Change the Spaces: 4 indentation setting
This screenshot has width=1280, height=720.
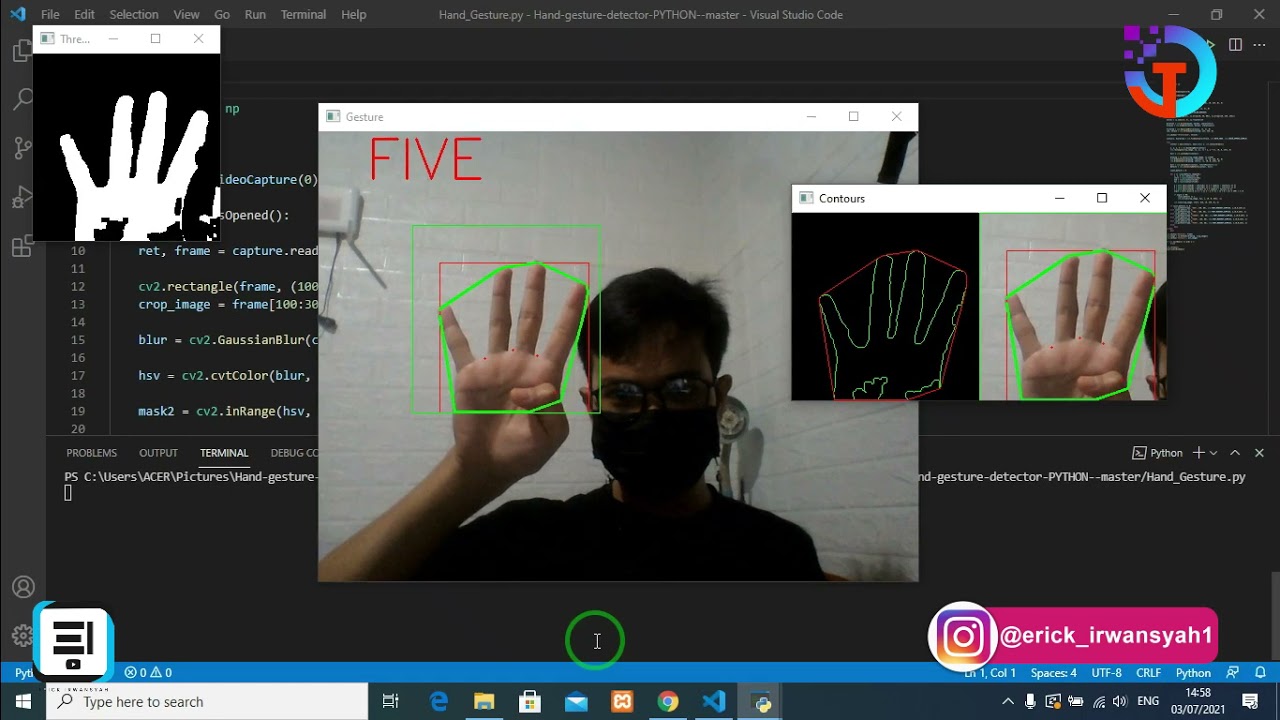click(1054, 673)
